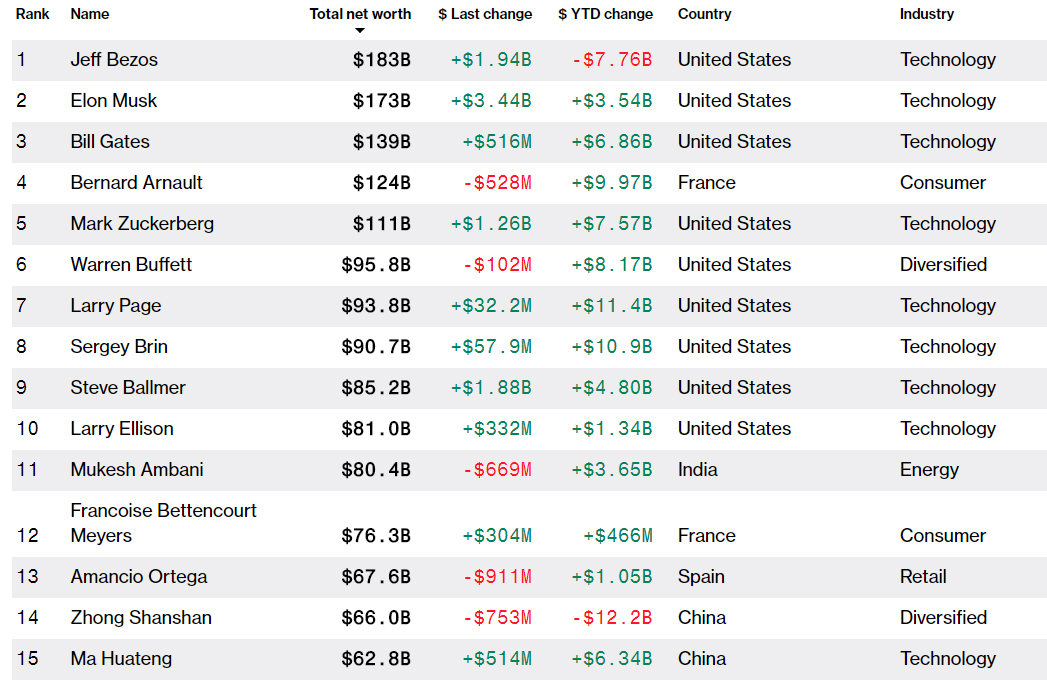Open Elon Musk profile link
Screen dimensions: 1047x689
pyautogui.click(x=114, y=101)
